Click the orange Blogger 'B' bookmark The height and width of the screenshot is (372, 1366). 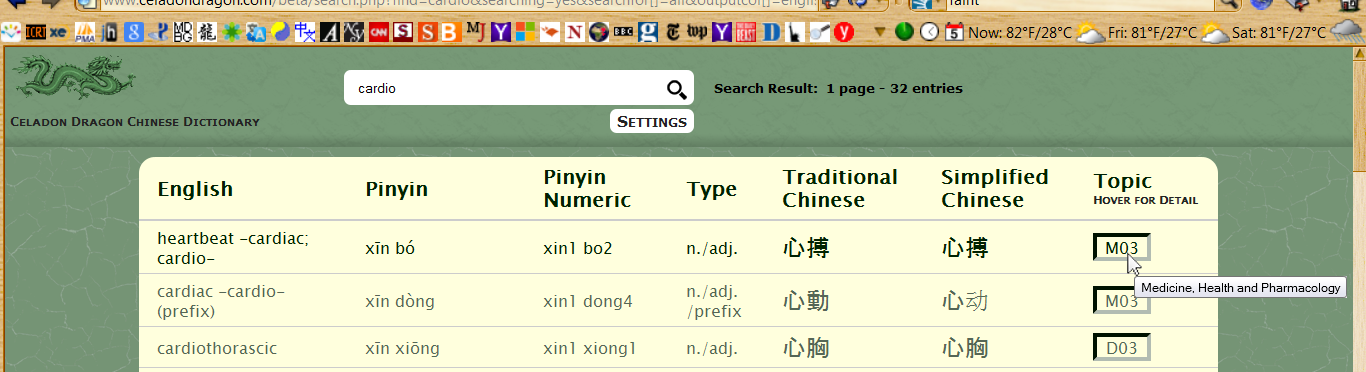[451, 32]
